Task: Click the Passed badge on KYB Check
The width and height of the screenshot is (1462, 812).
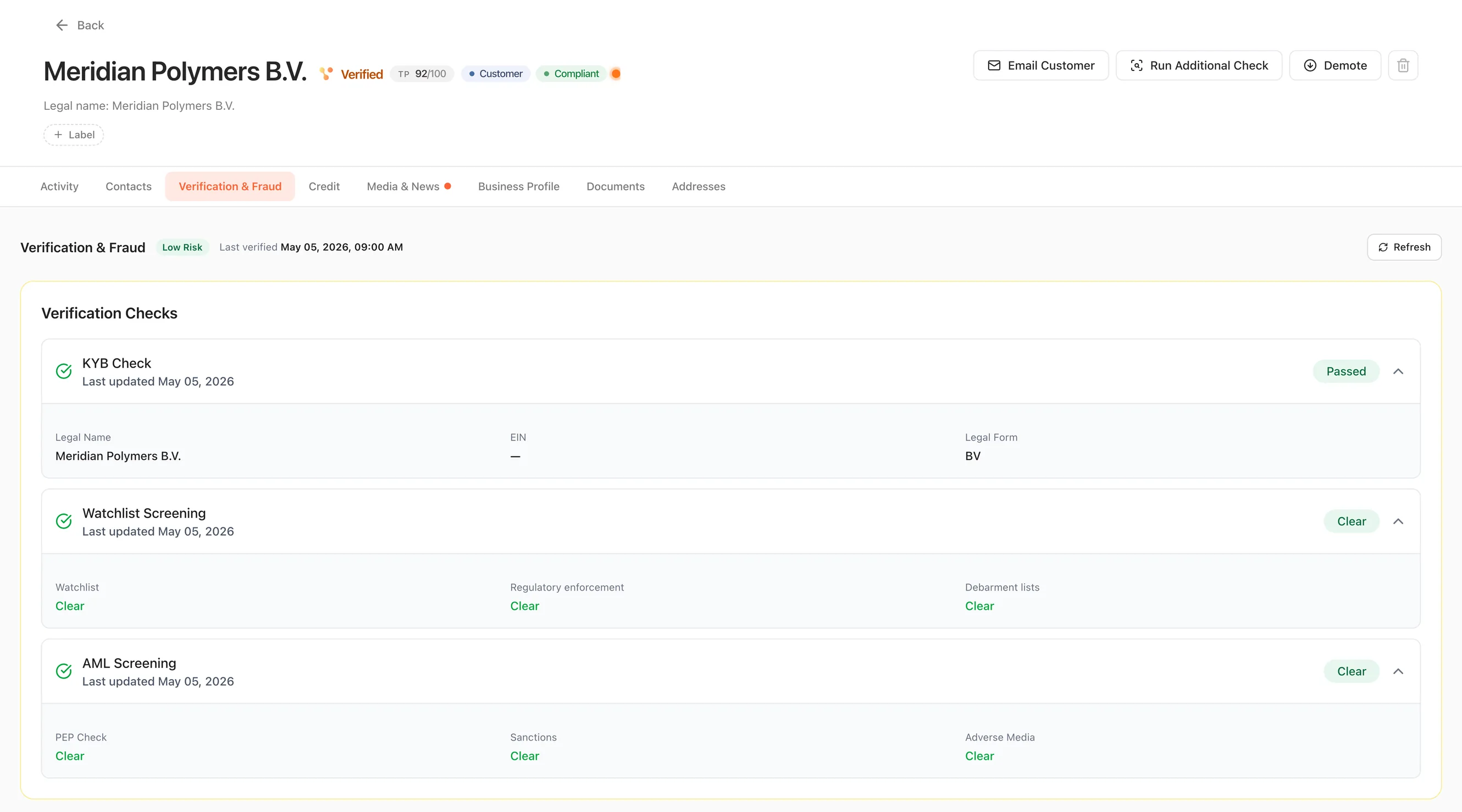Action: tap(1346, 372)
